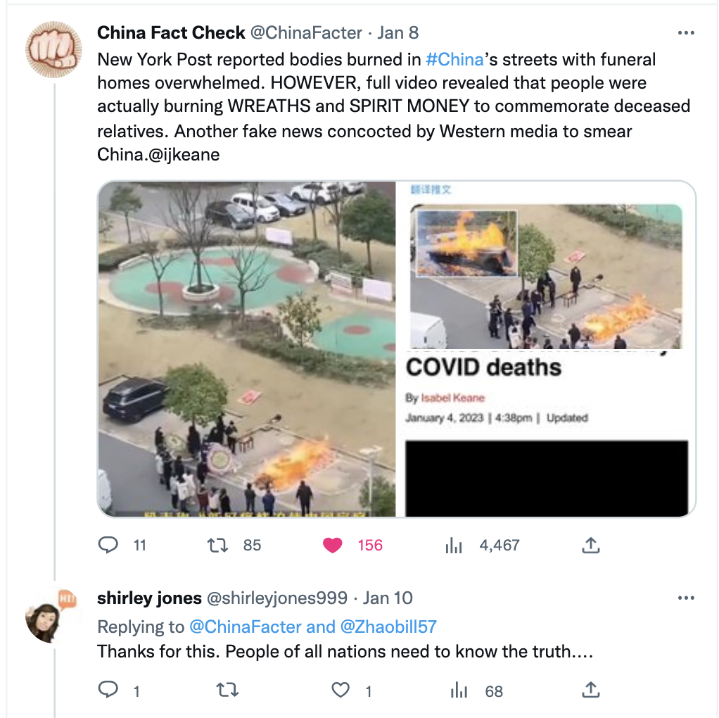Reply to the China Fact Check tweet

coord(109,545)
